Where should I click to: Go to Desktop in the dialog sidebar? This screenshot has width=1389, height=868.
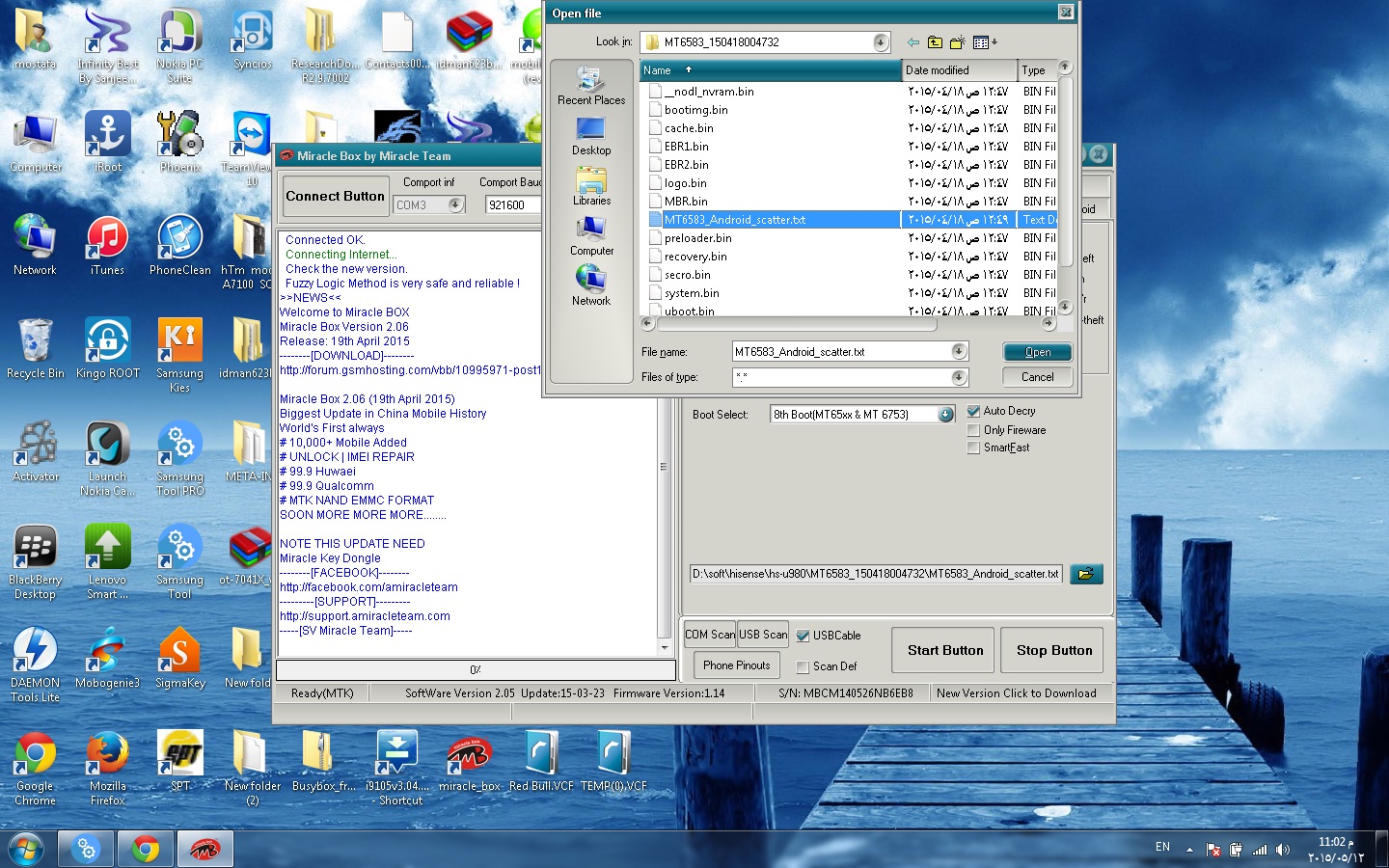pos(591,136)
